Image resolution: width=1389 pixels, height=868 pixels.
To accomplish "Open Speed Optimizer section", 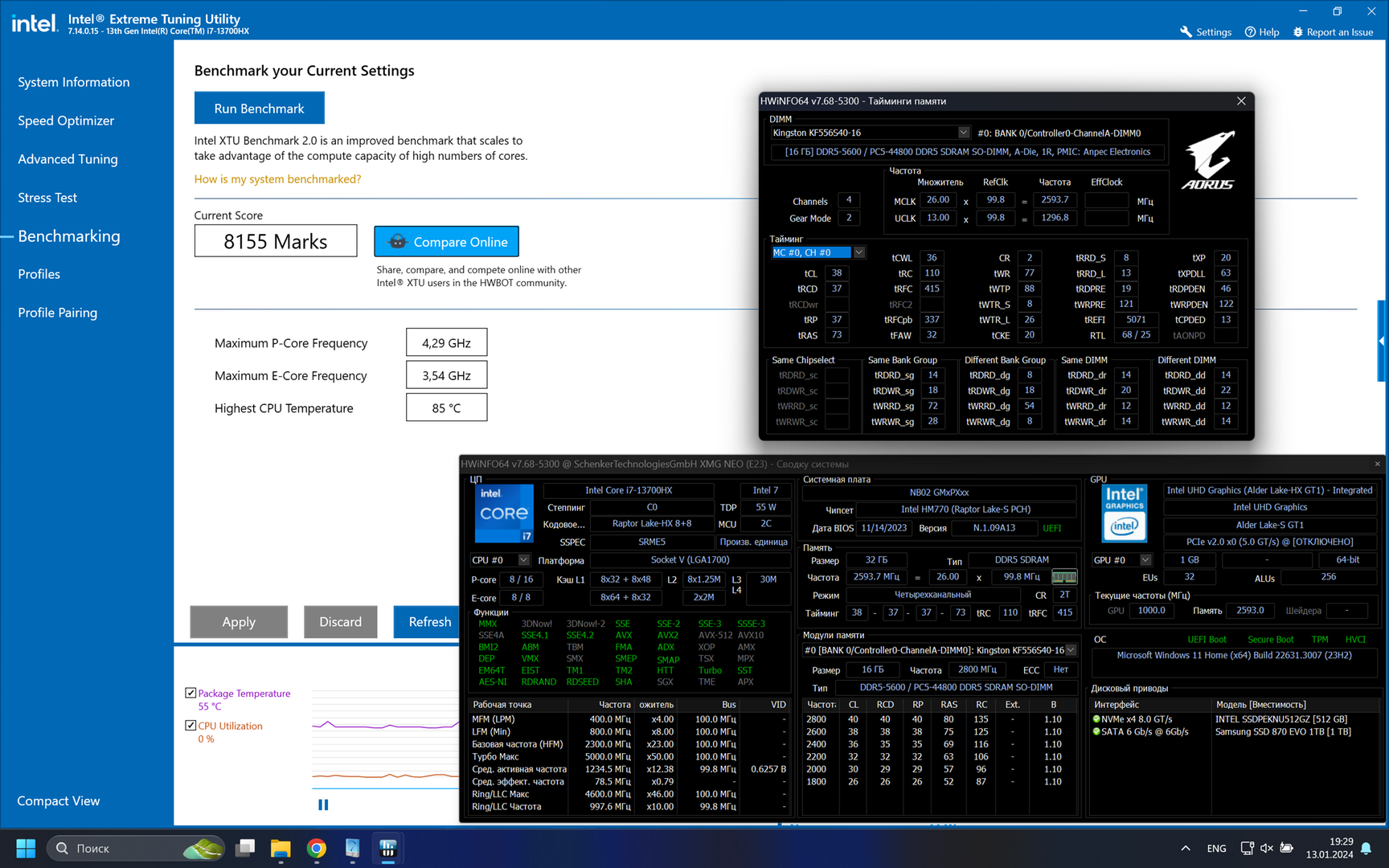I will coord(66,121).
